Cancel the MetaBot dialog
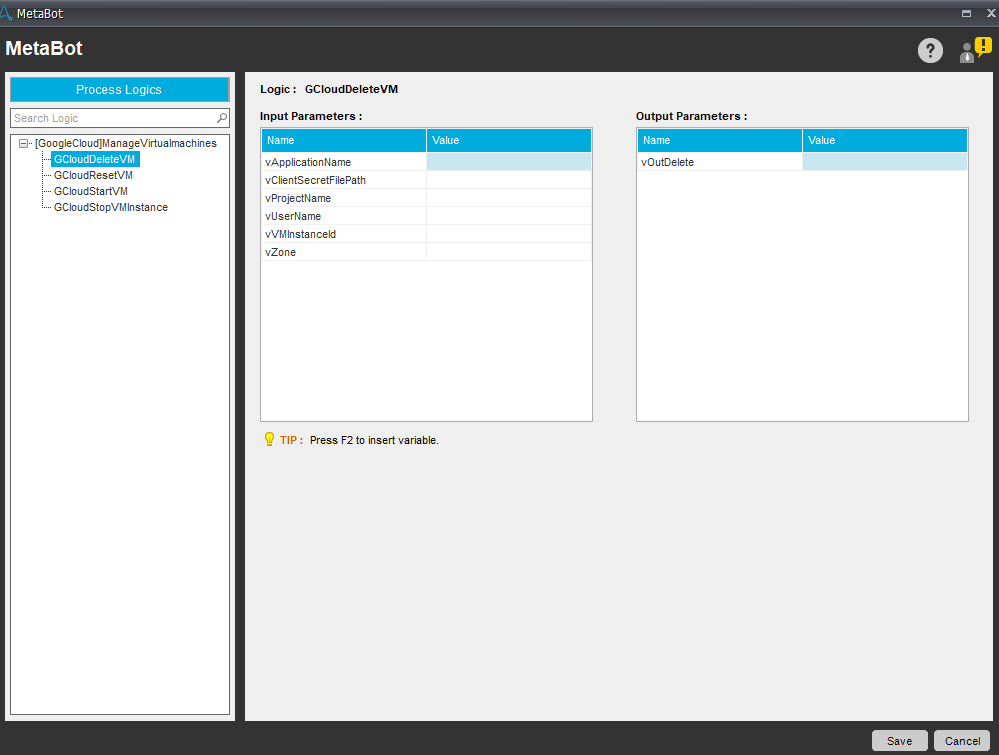 tap(962, 741)
